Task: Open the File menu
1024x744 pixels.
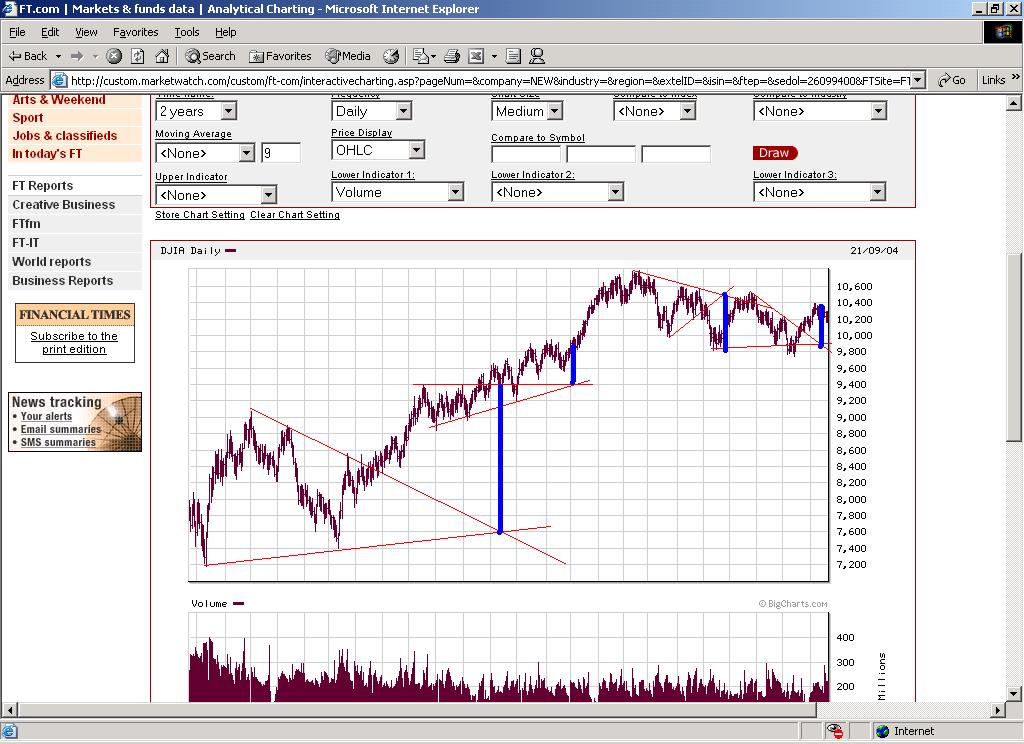Action: tap(17, 32)
